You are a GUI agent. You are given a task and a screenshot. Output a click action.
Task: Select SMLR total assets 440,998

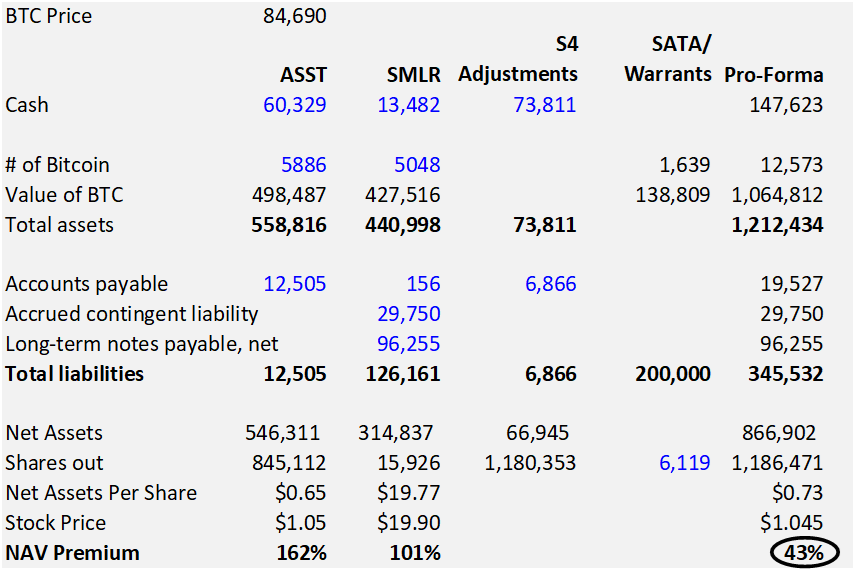402,225
